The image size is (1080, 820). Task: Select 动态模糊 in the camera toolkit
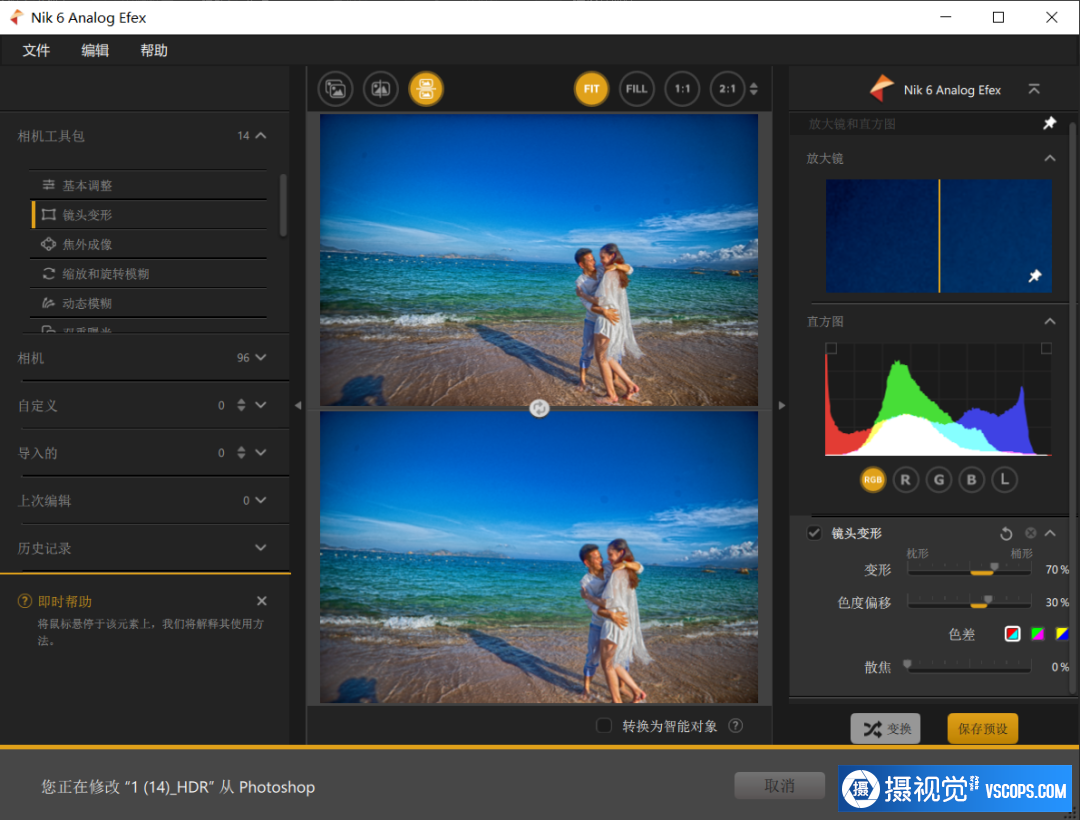coord(149,304)
